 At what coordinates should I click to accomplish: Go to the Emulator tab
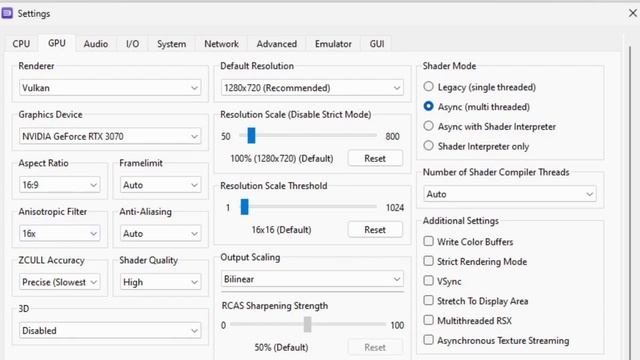(333, 44)
